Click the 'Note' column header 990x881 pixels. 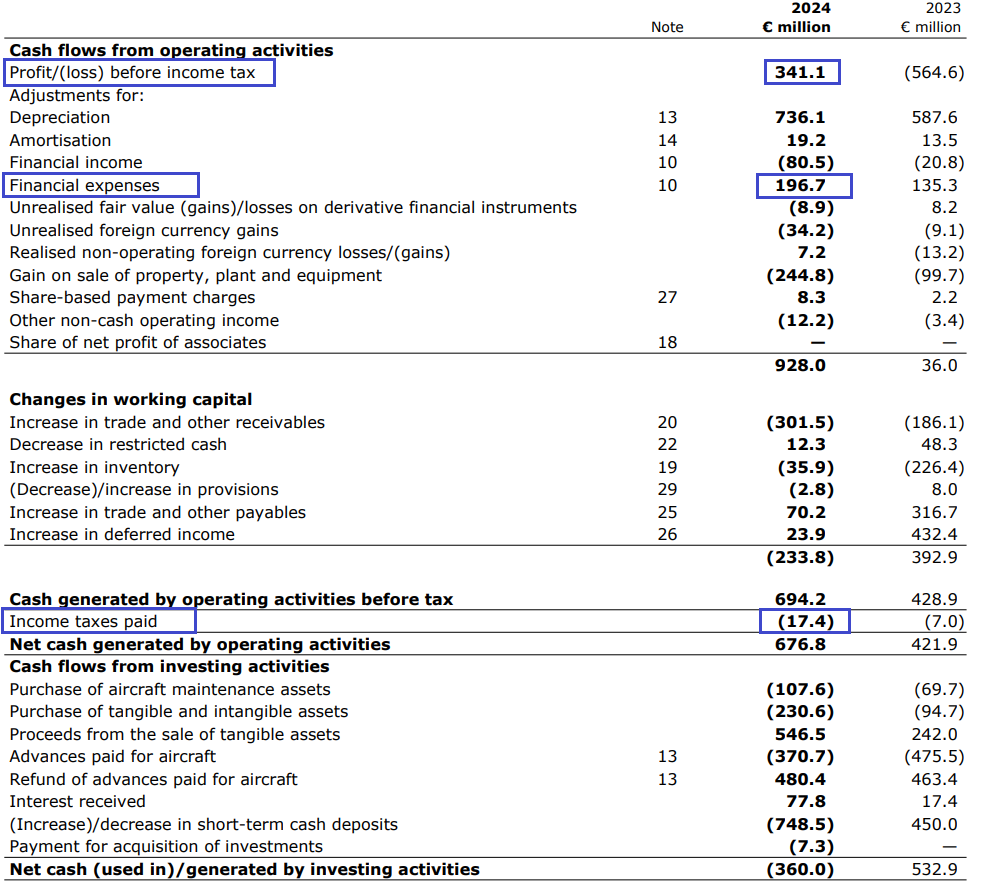coord(667,27)
